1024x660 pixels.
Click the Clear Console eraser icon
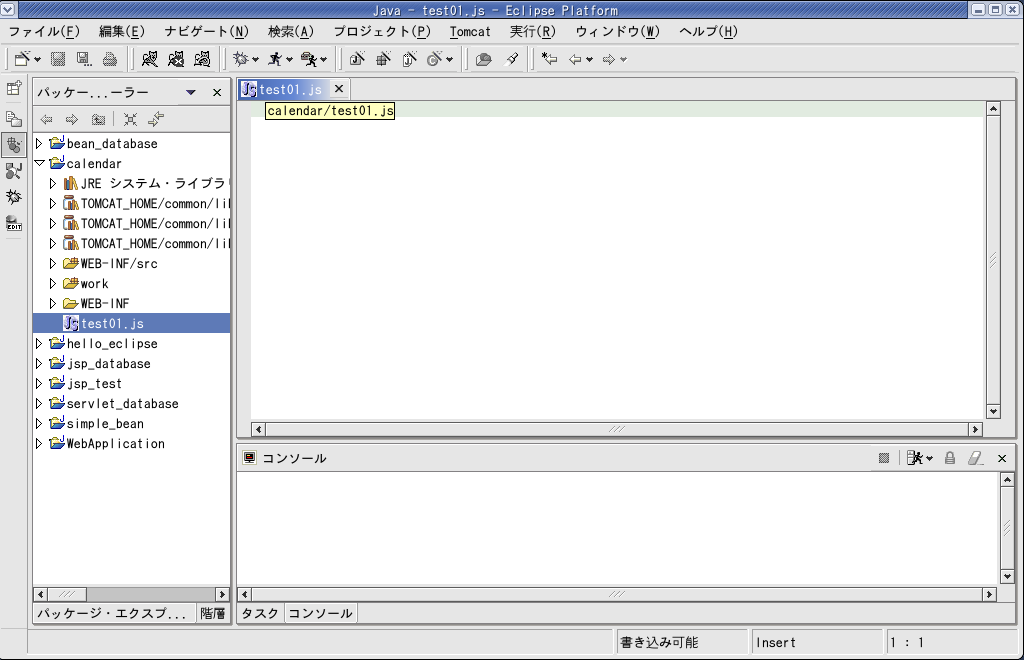pyautogui.click(x=975, y=458)
